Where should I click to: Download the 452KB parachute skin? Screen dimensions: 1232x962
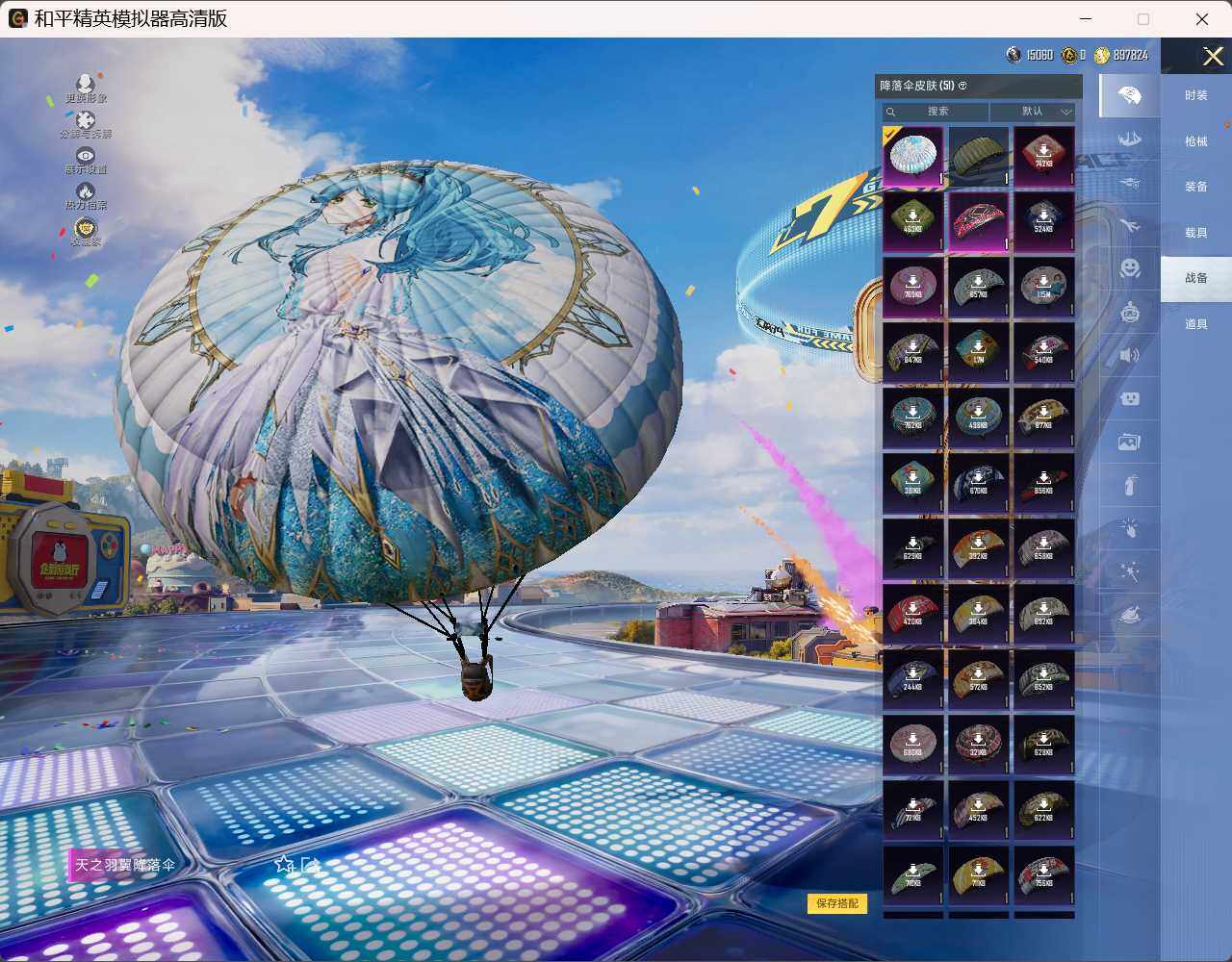tap(979, 810)
